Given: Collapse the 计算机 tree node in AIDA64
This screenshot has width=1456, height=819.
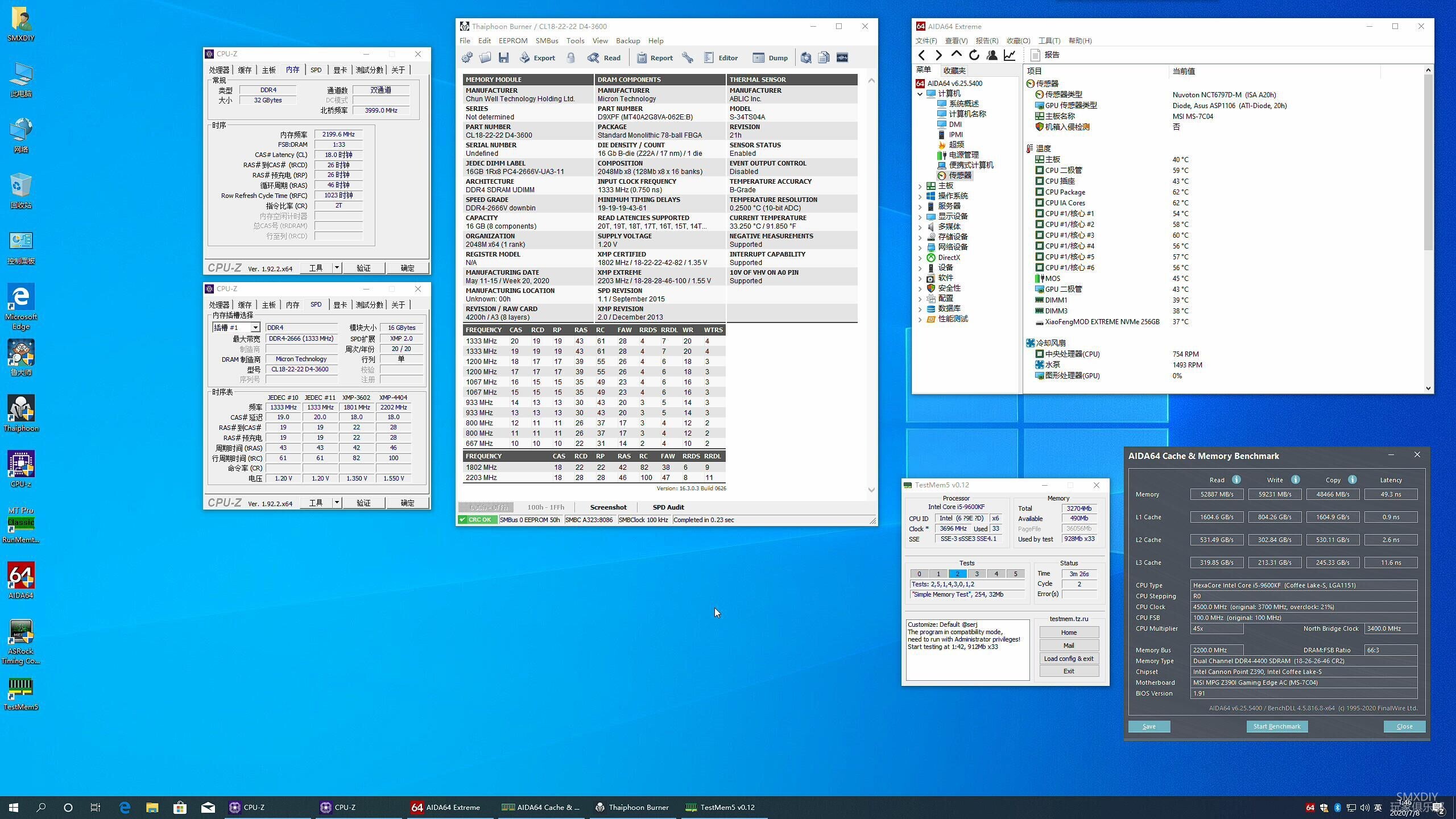Looking at the screenshot, I should [920, 94].
